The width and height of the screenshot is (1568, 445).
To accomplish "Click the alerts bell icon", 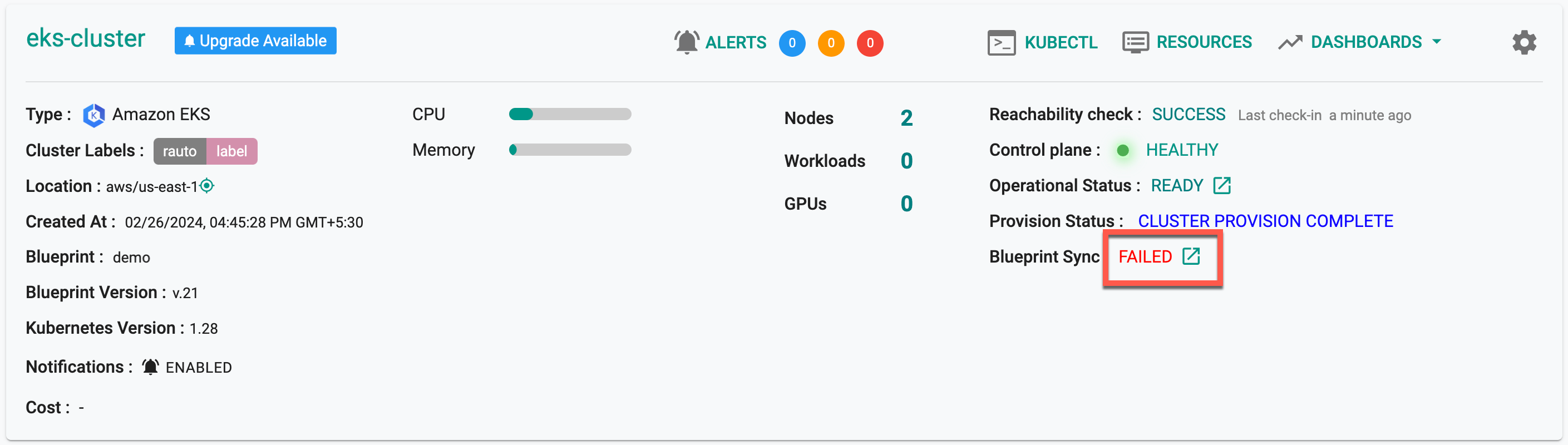I will click(687, 42).
